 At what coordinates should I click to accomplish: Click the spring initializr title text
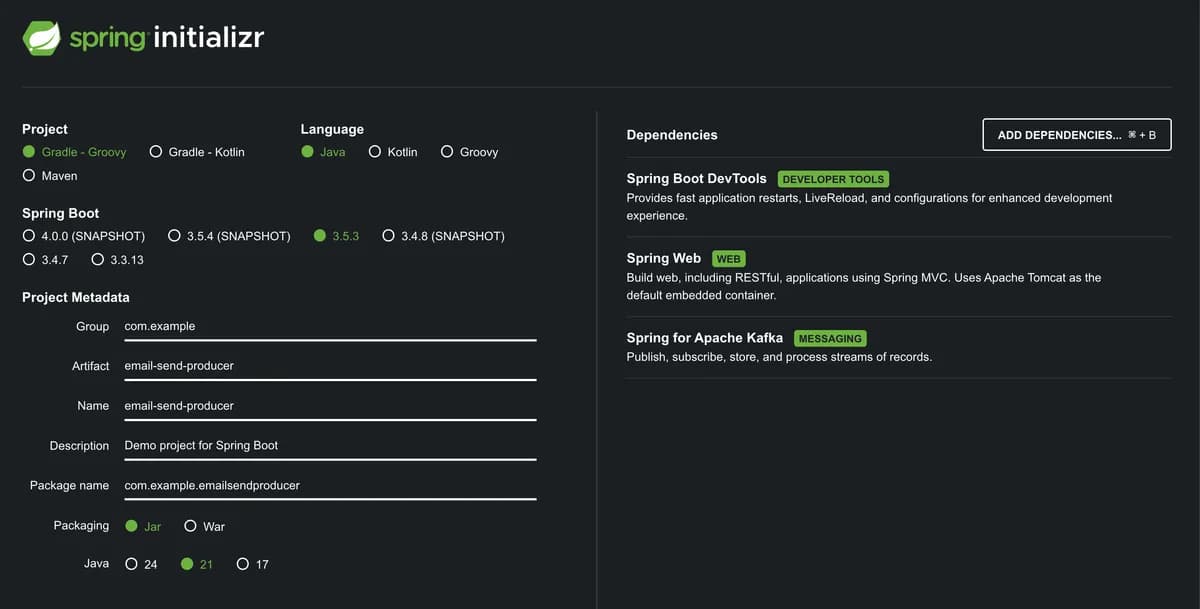[167, 39]
